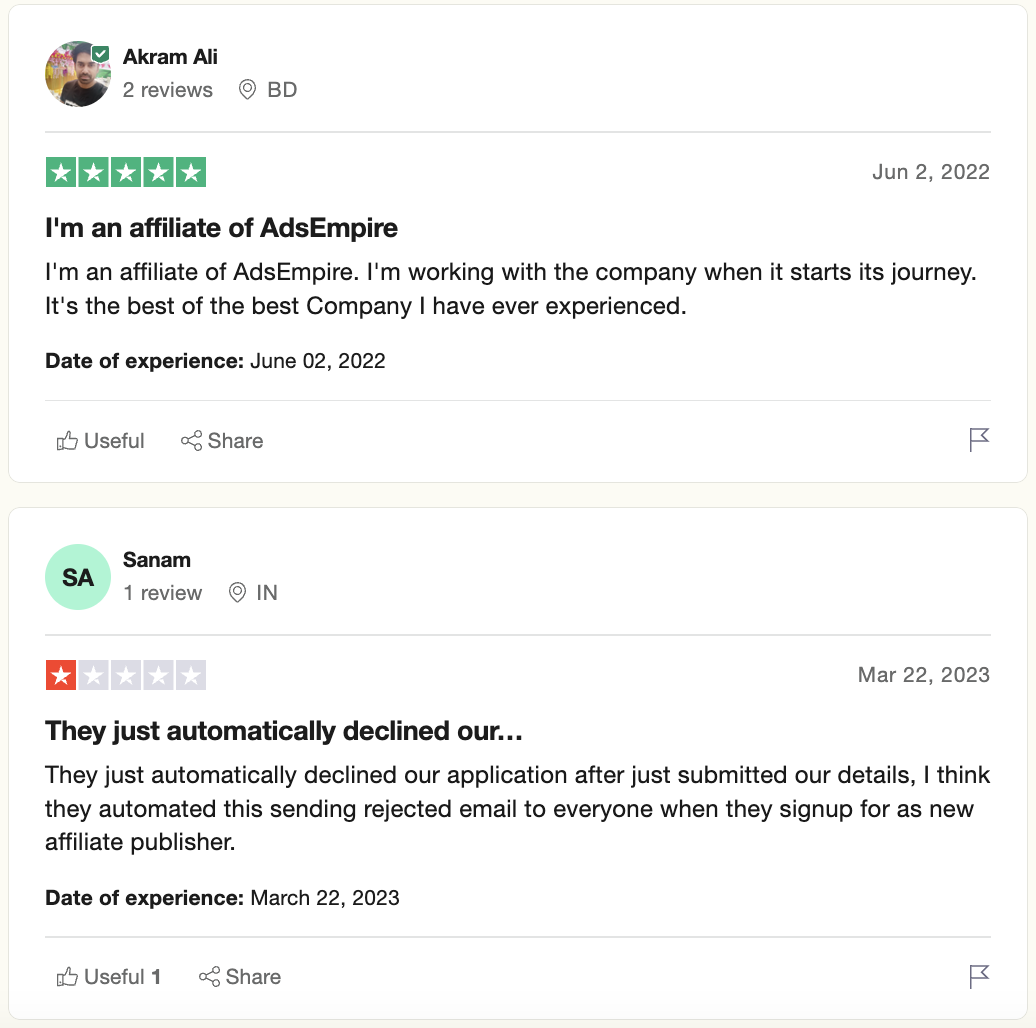Click Sanam's SA avatar circle
The height and width of the screenshot is (1028, 1036).
pos(78,577)
